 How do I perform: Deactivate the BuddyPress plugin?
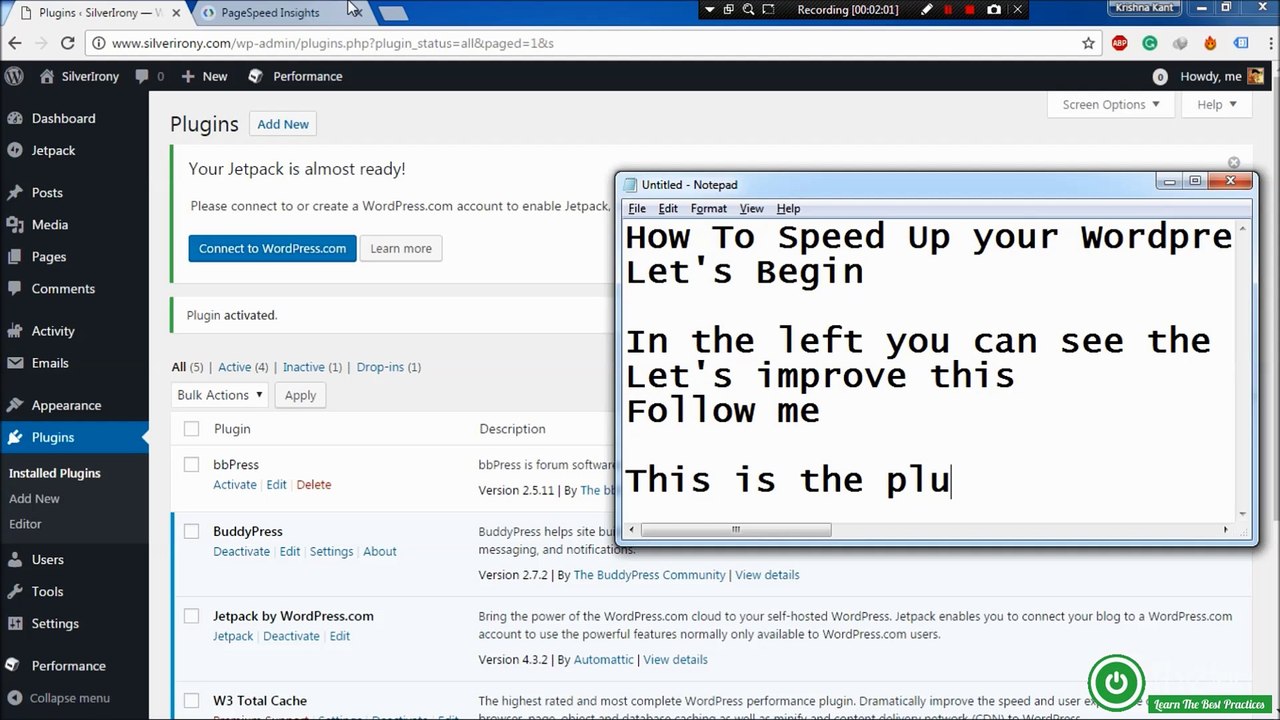(x=241, y=551)
